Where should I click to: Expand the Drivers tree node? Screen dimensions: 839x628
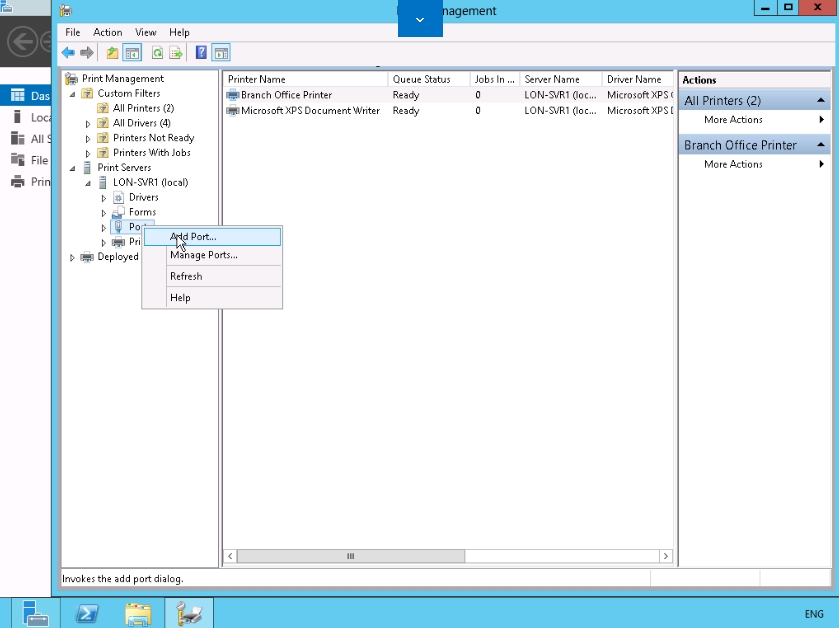(104, 198)
